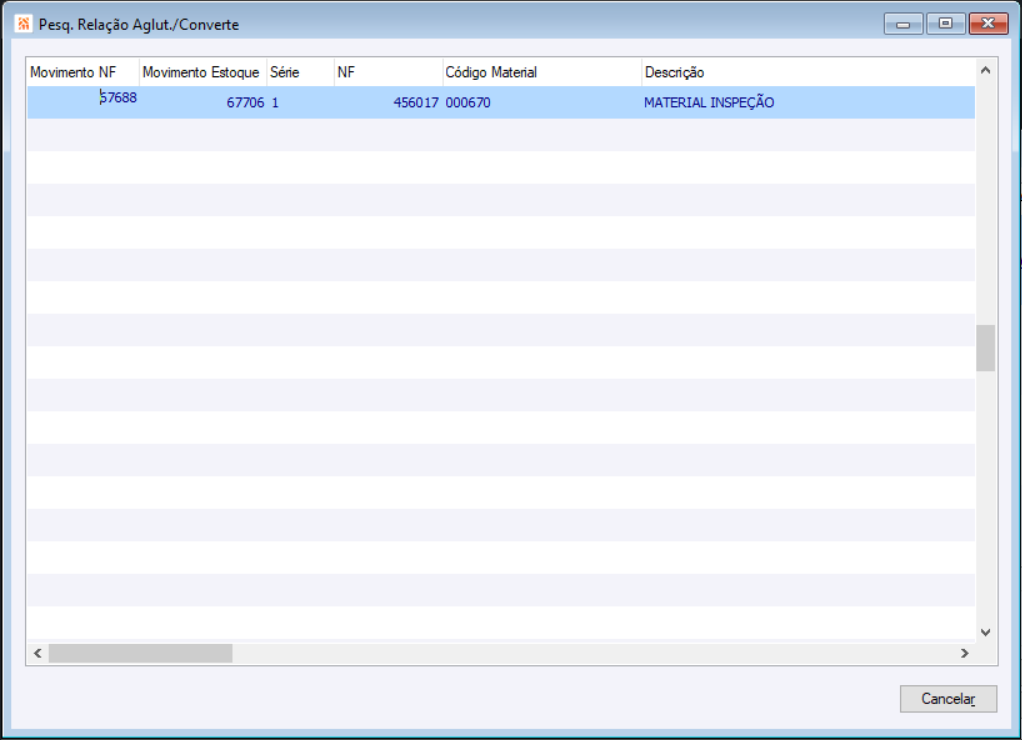Image resolution: width=1022 pixels, height=740 pixels.
Task: Click the NF column header
Action: tap(388, 72)
